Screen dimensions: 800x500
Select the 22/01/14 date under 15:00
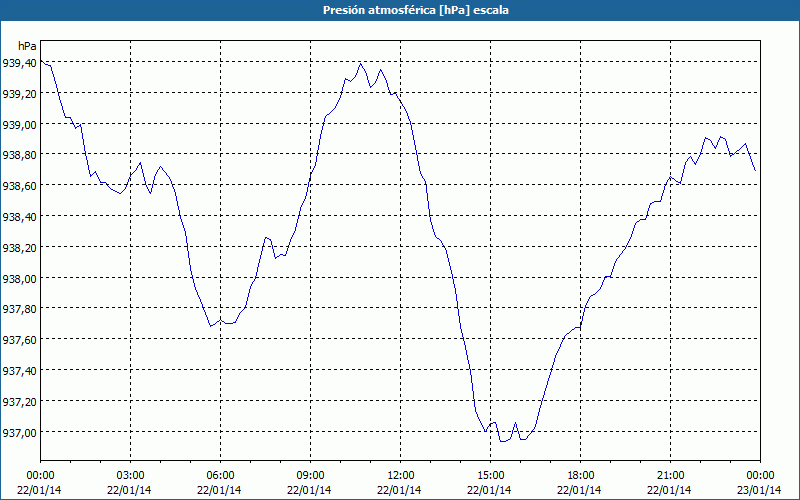489,490
